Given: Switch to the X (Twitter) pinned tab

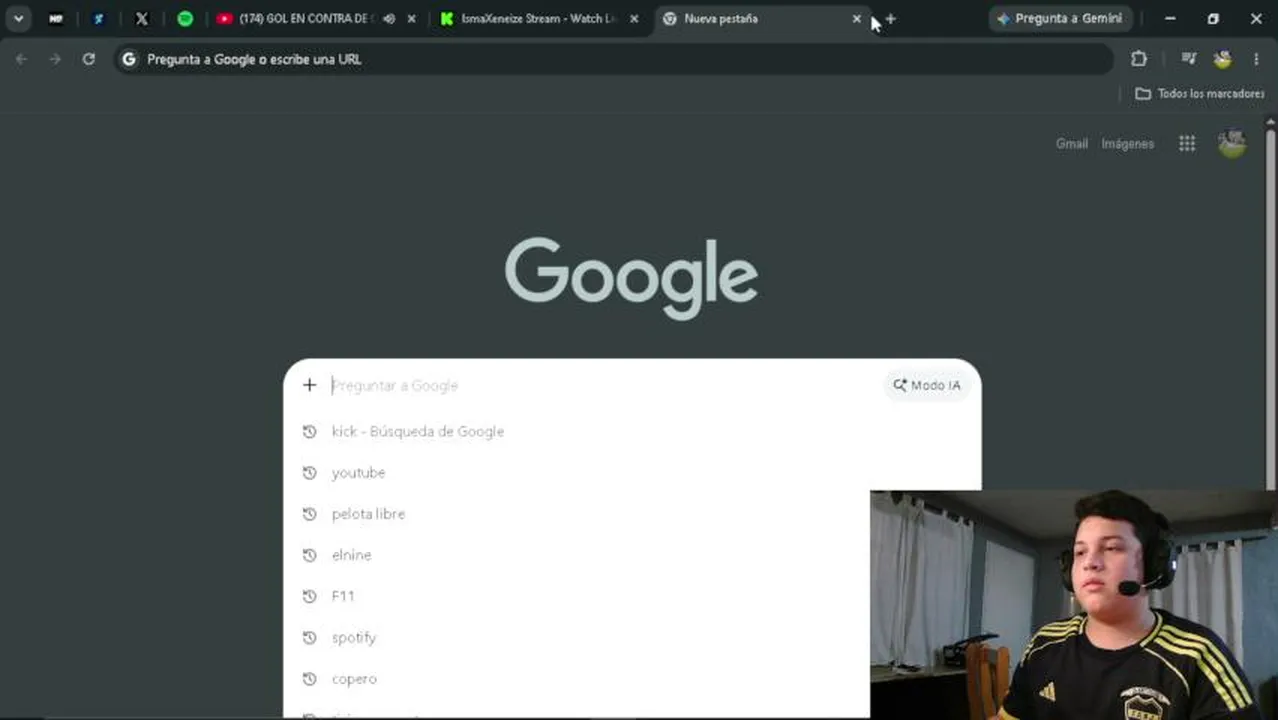Looking at the screenshot, I should coord(141,18).
